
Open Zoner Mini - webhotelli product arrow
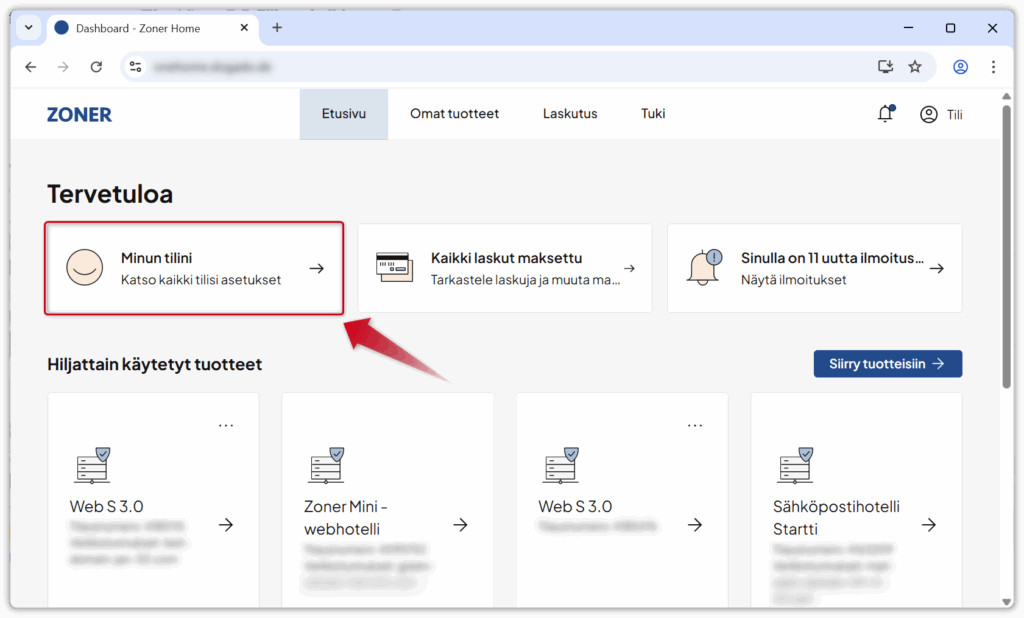tap(460, 525)
